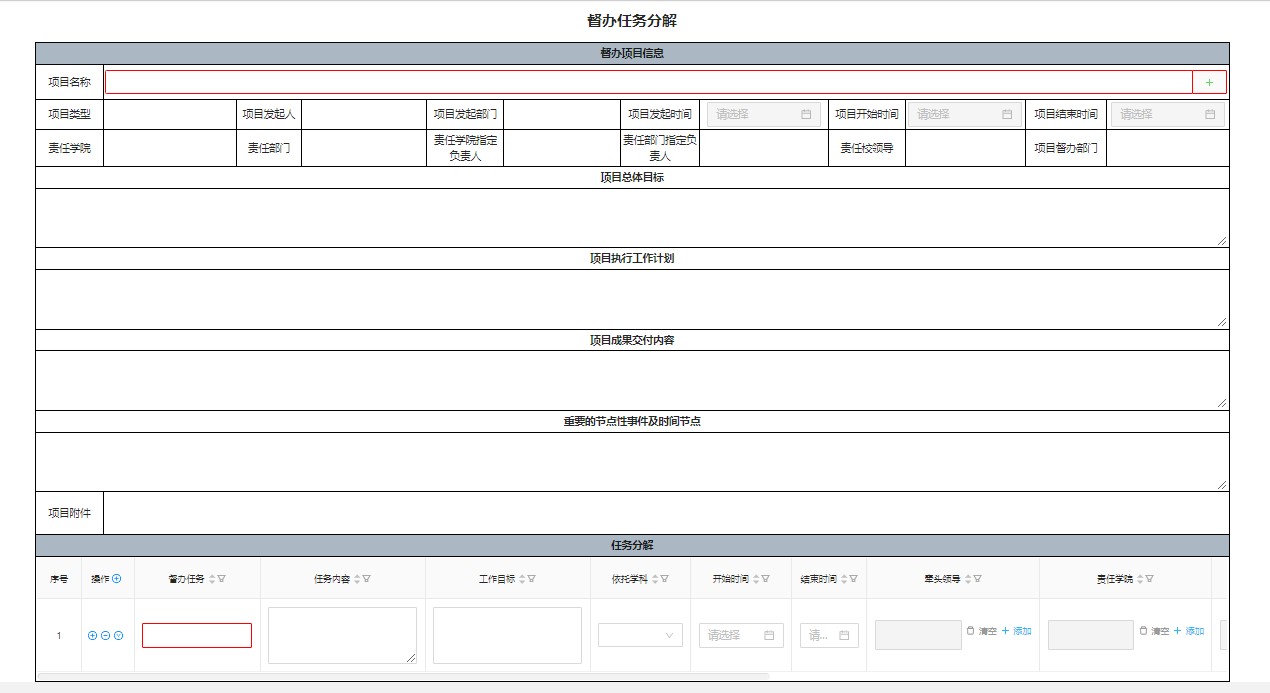Click the 项目总体目标 text area
This screenshot has height=693, width=1270.
click(631, 217)
